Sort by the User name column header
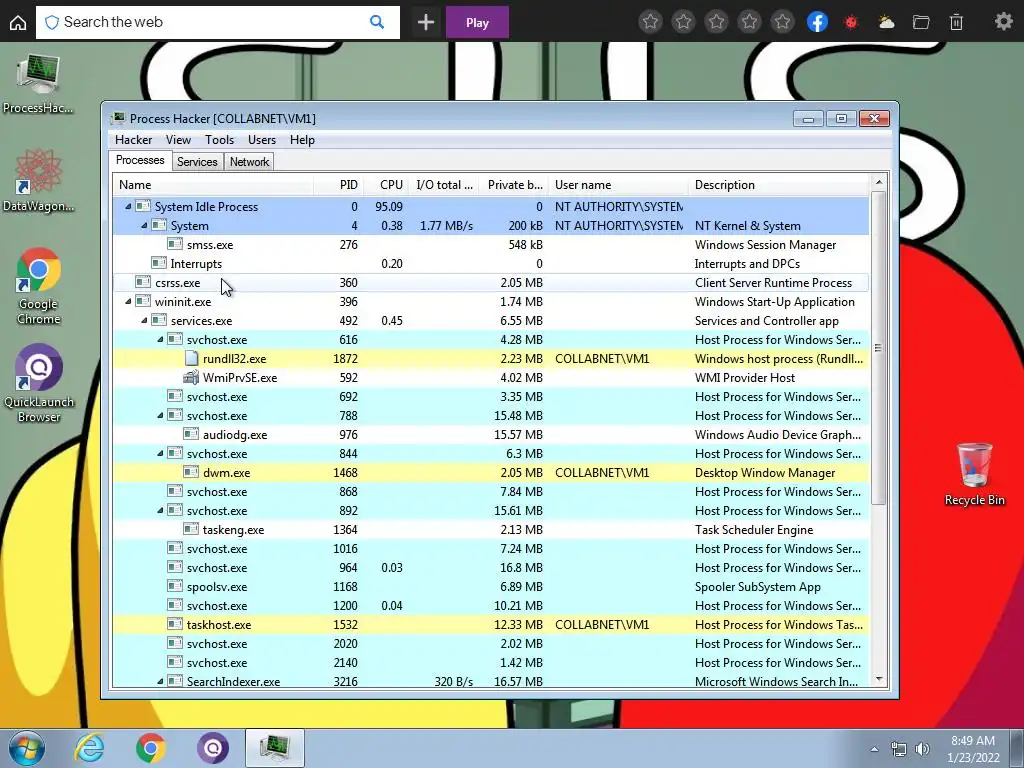 pos(618,185)
